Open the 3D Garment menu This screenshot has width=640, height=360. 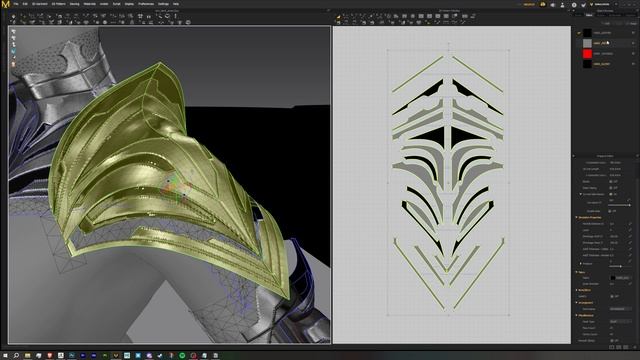[40, 4]
